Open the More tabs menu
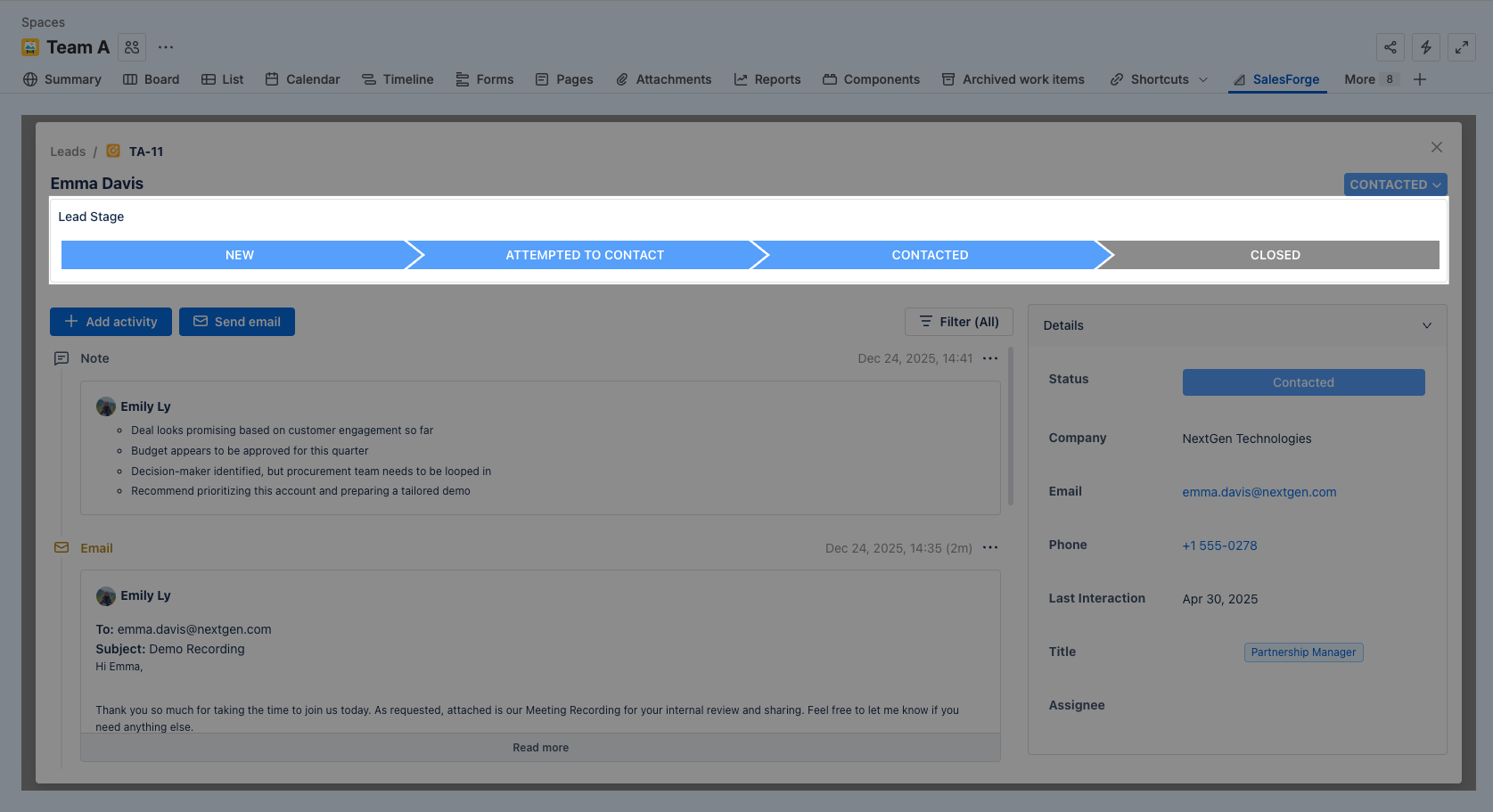The image size is (1493, 812). click(x=1369, y=79)
